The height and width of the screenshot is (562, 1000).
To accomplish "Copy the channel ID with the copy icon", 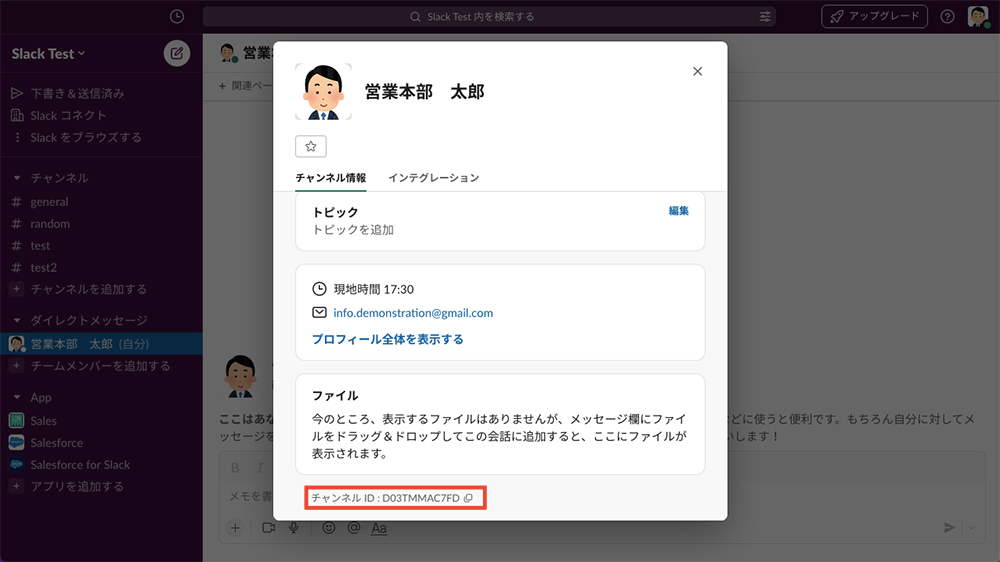I will (469, 498).
